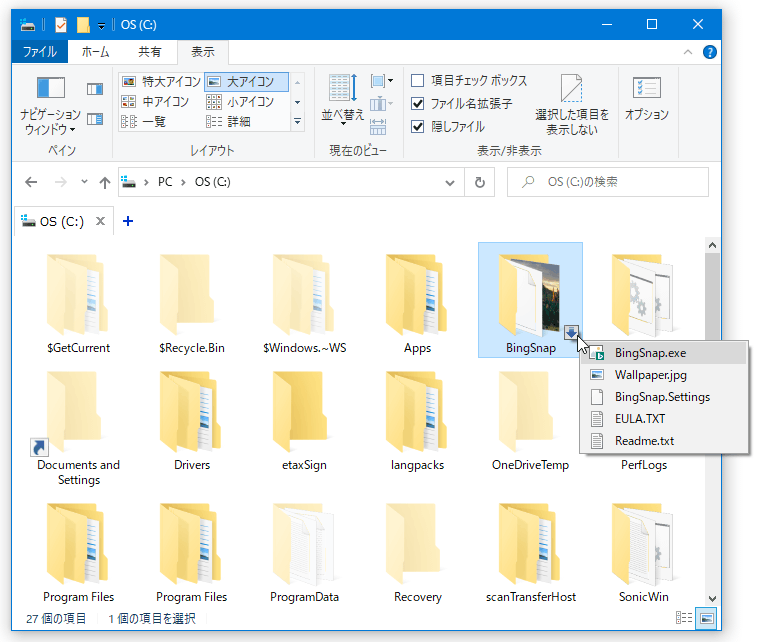Choose BingSnap.exe from the popup menu
Viewport: 758px width, 642px height.
tap(664, 353)
